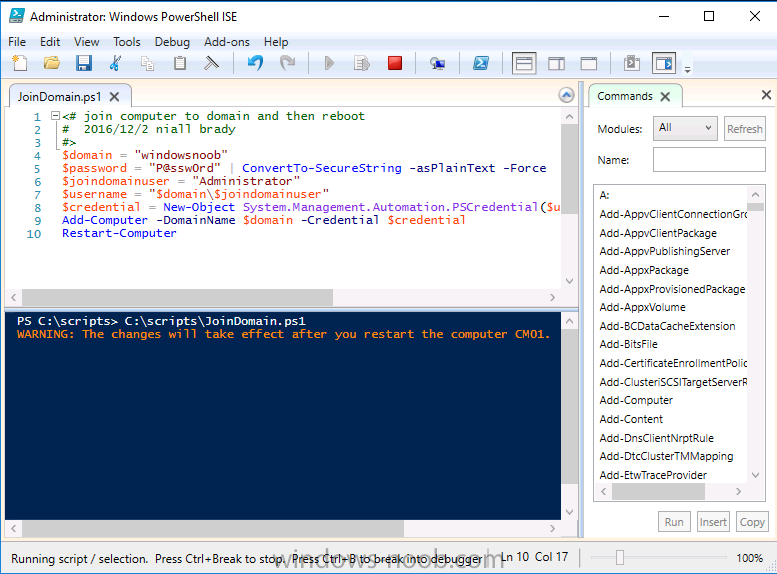This screenshot has height=574, width=777.
Task: Select Add-AppxPackage in commands list
Action: (644, 270)
